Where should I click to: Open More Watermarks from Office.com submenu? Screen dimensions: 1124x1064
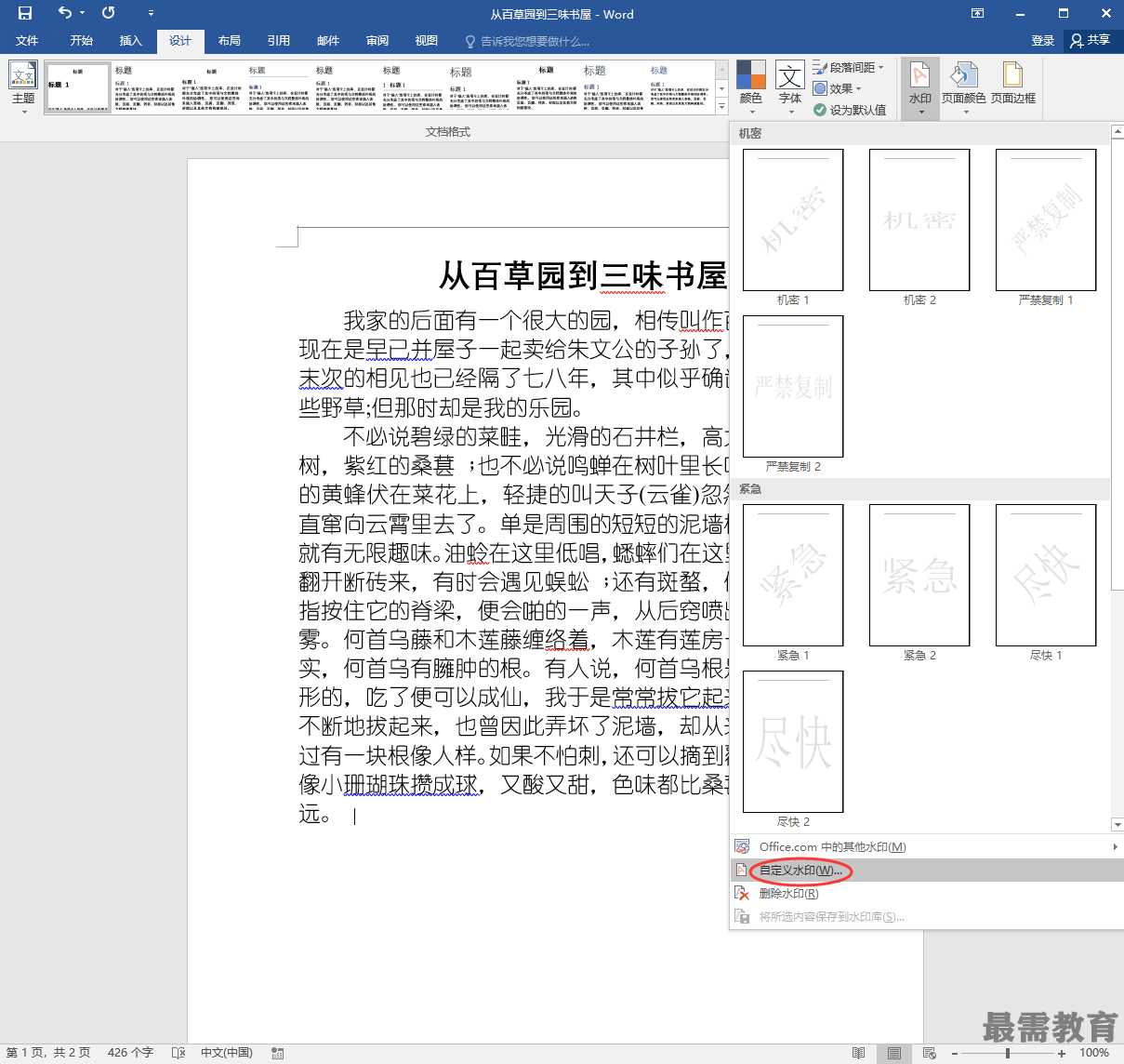927,846
